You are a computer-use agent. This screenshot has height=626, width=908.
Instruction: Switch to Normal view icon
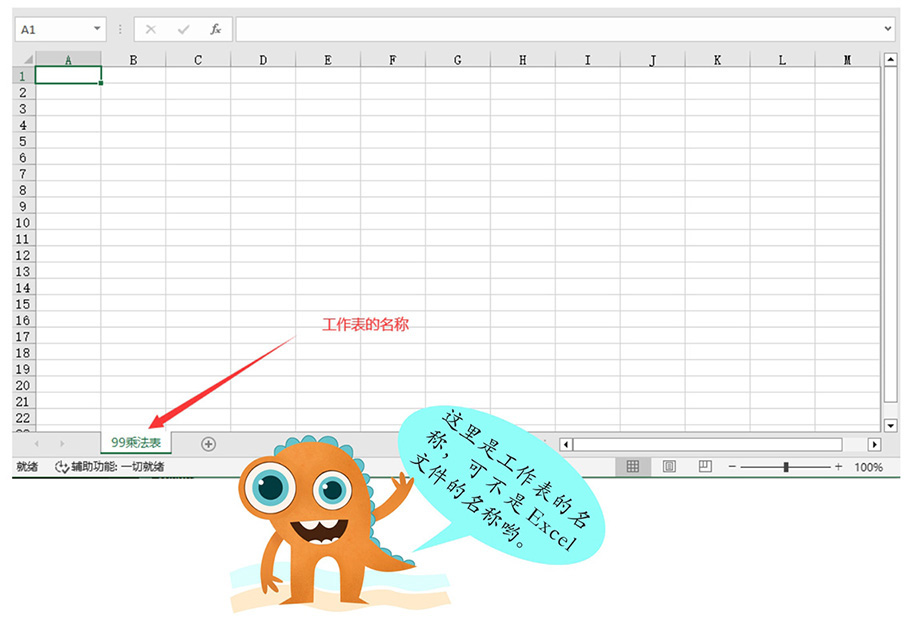[x=632, y=466]
